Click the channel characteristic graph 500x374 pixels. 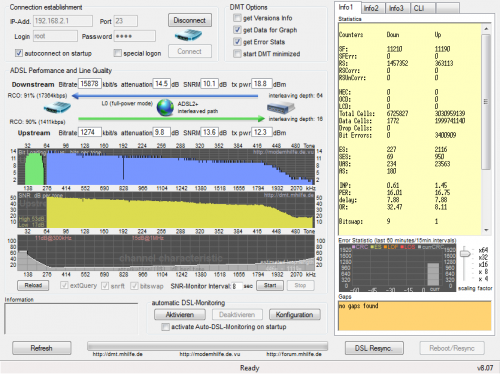[166, 253]
